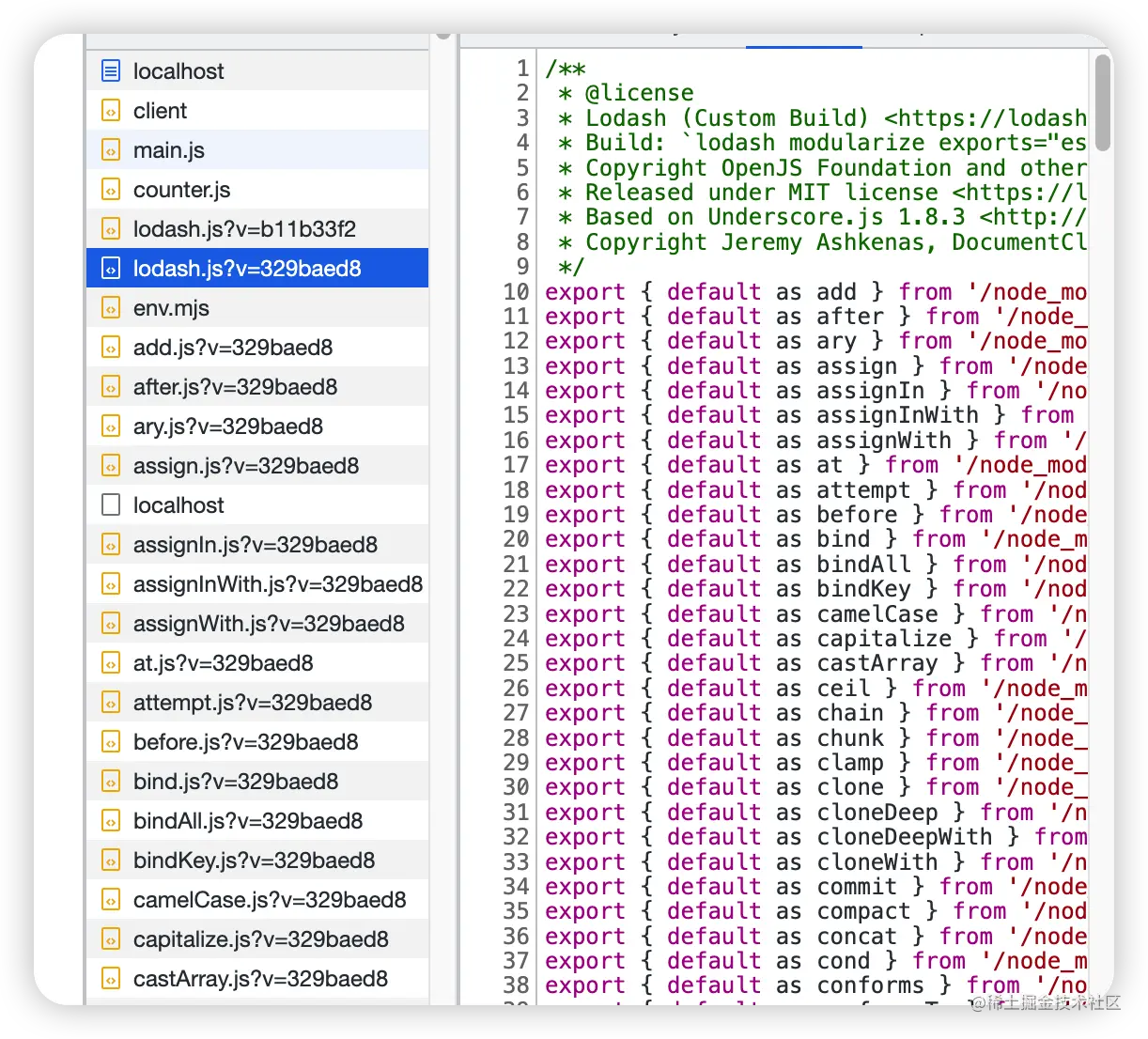Click the icon beside ary.js?v=329baed8

[111, 426]
